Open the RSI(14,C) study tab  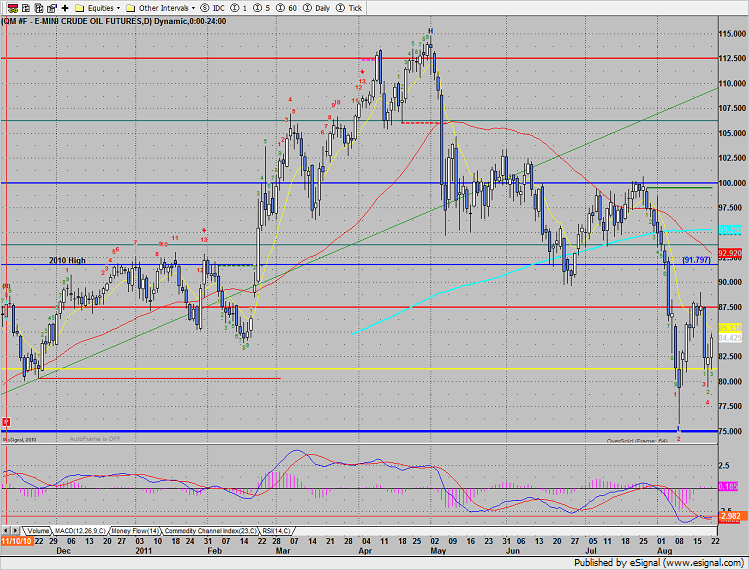(276, 531)
